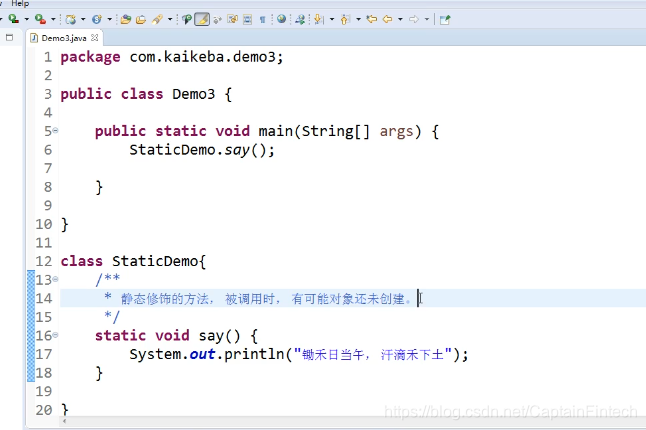This screenshot has width=646, height=430.
Task: Collapse the say method fold at line 16
Action: (x=55, y=335)
